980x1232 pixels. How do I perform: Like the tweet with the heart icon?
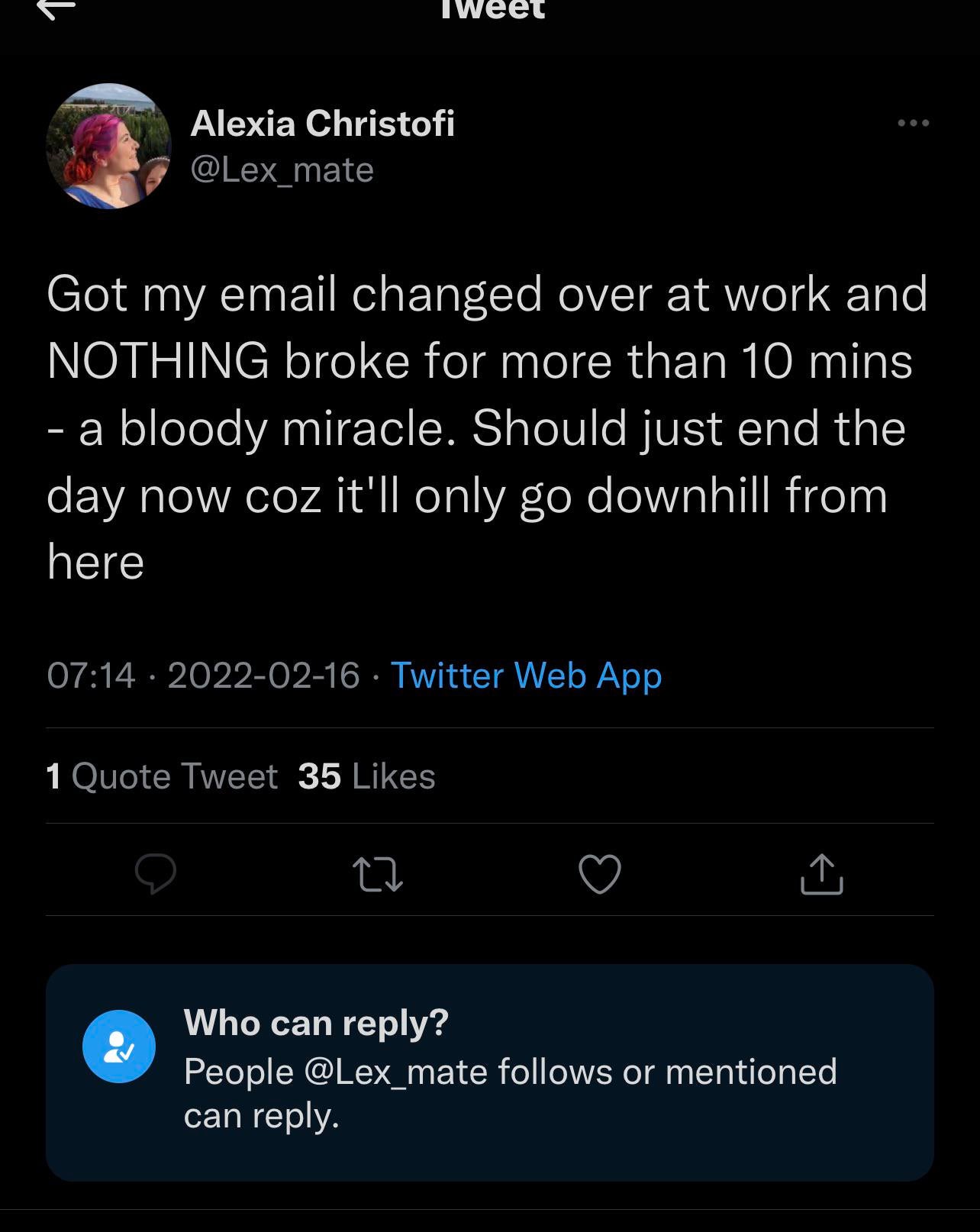click(600, 873)
